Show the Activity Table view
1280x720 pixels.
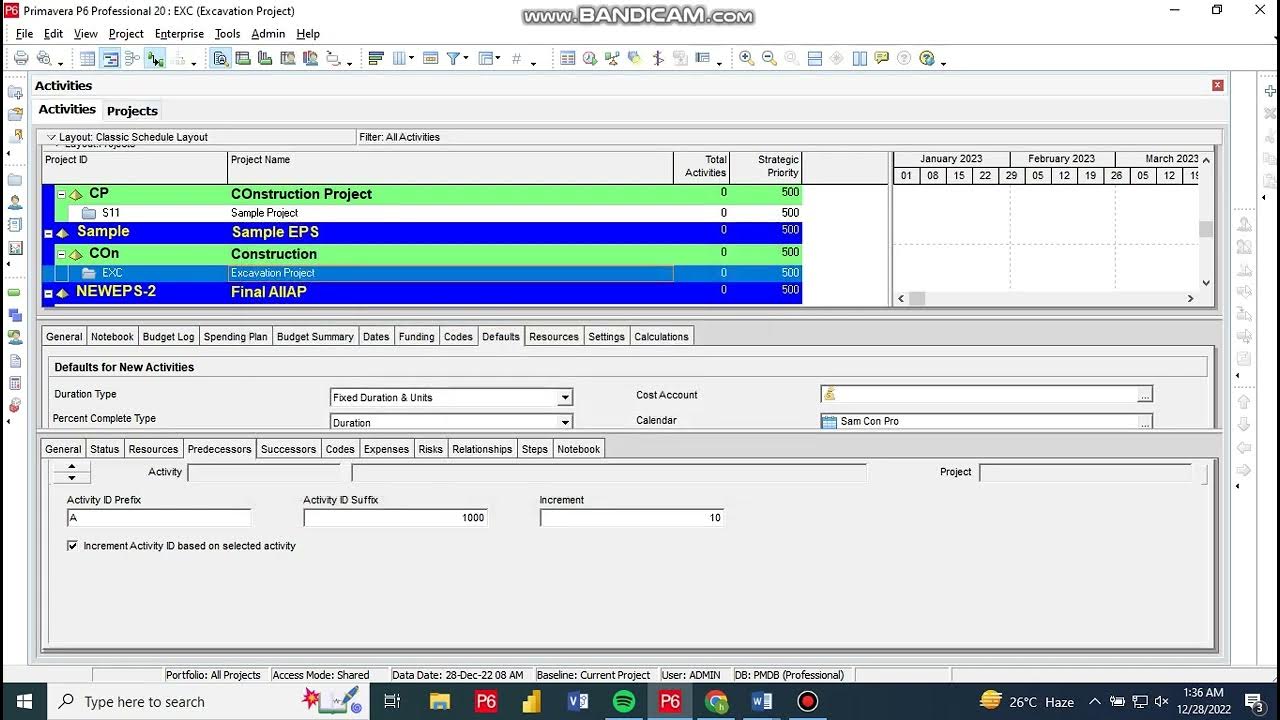point(88,59)
